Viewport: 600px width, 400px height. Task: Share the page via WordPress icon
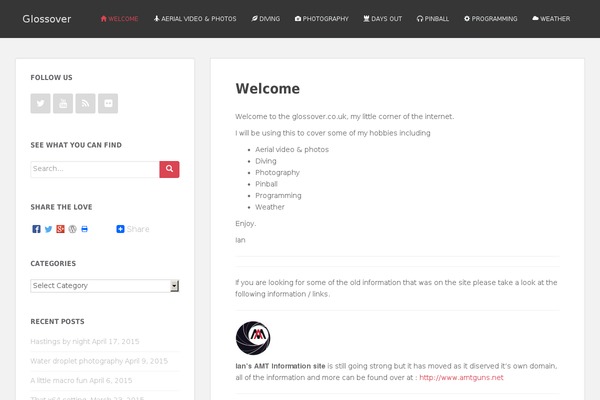[72, 229]
